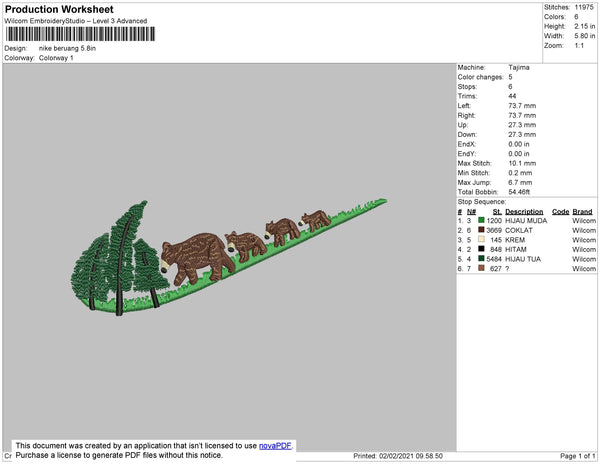Click the HIJAU TUA dark green swatch
This screenshot has height=464, width=600.
click(481, 259)
